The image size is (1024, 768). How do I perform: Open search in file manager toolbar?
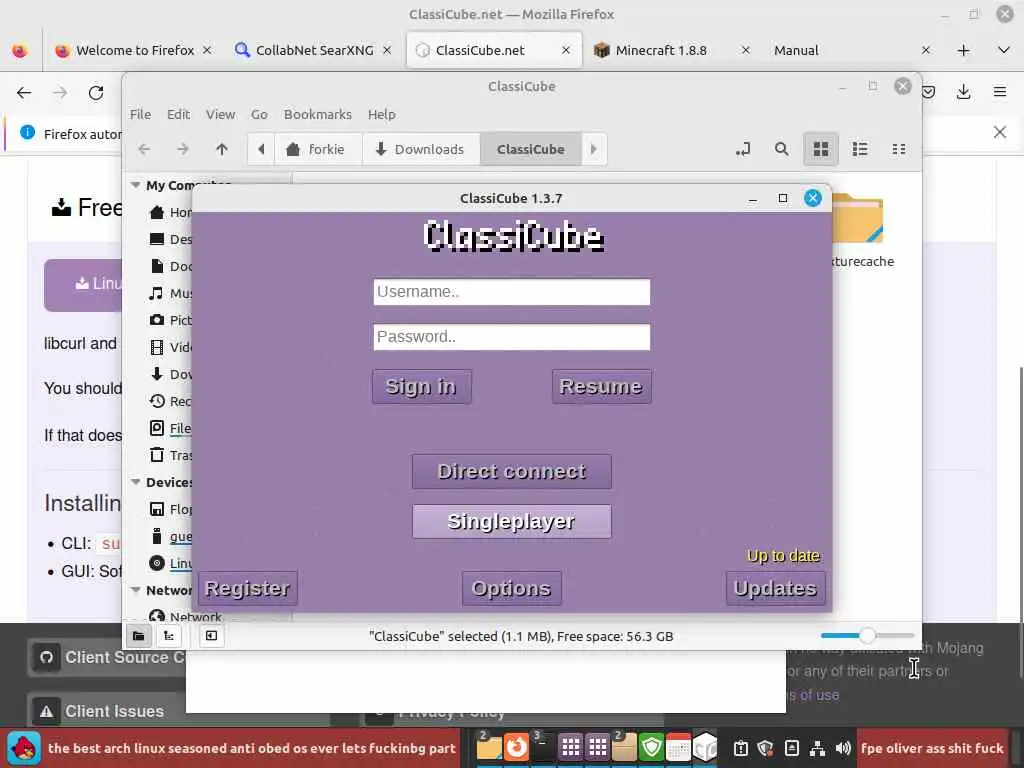781,150
